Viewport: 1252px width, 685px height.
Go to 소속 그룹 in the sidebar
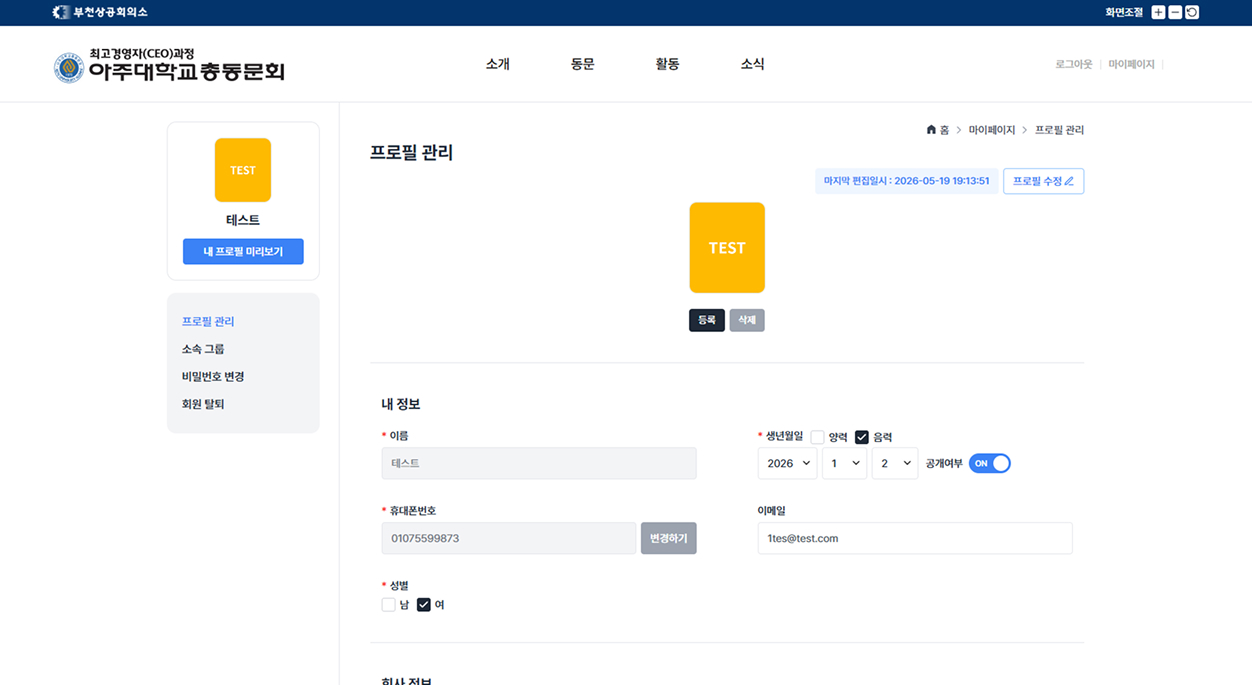(x=203, y=349)
